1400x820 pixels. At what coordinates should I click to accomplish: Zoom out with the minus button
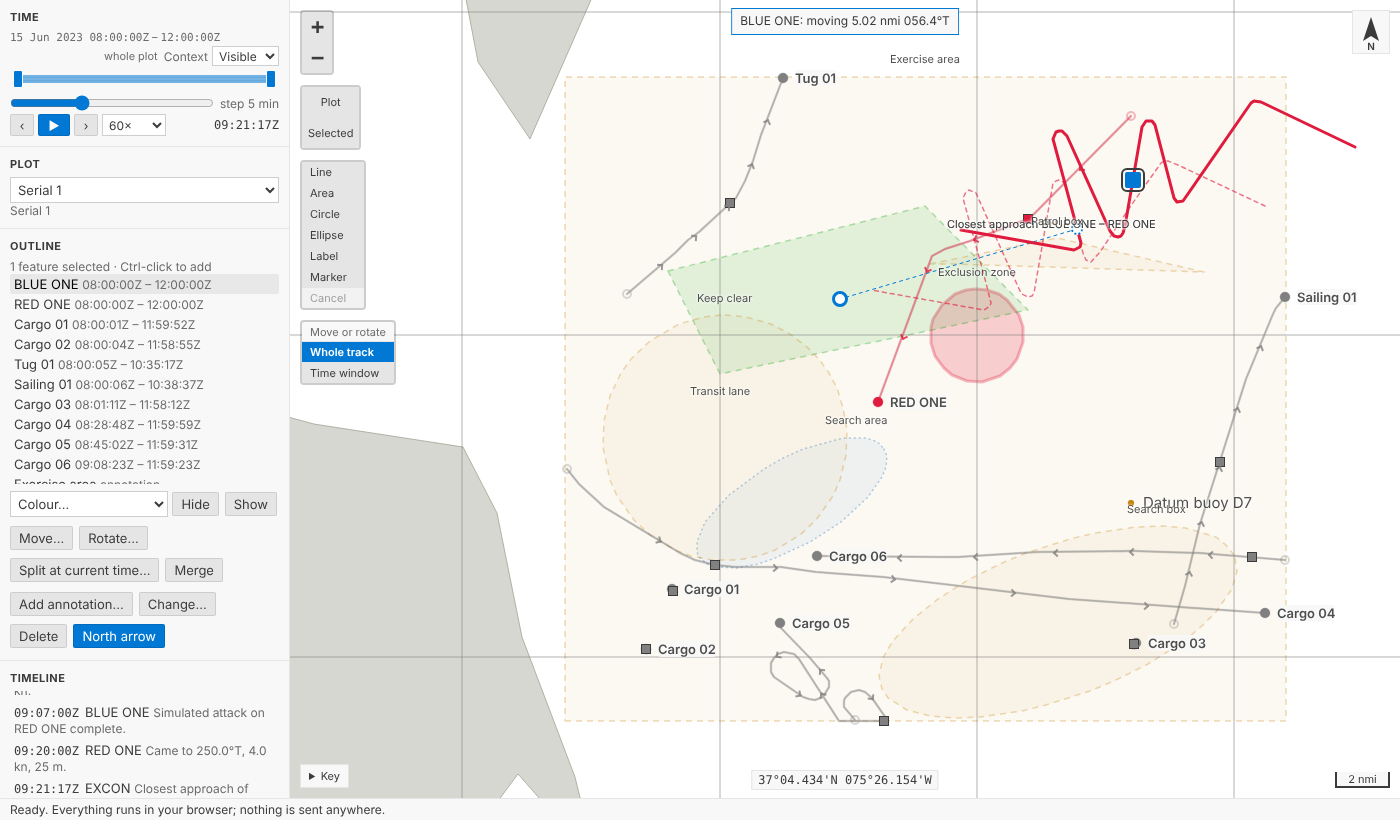[x=317, y=58]
